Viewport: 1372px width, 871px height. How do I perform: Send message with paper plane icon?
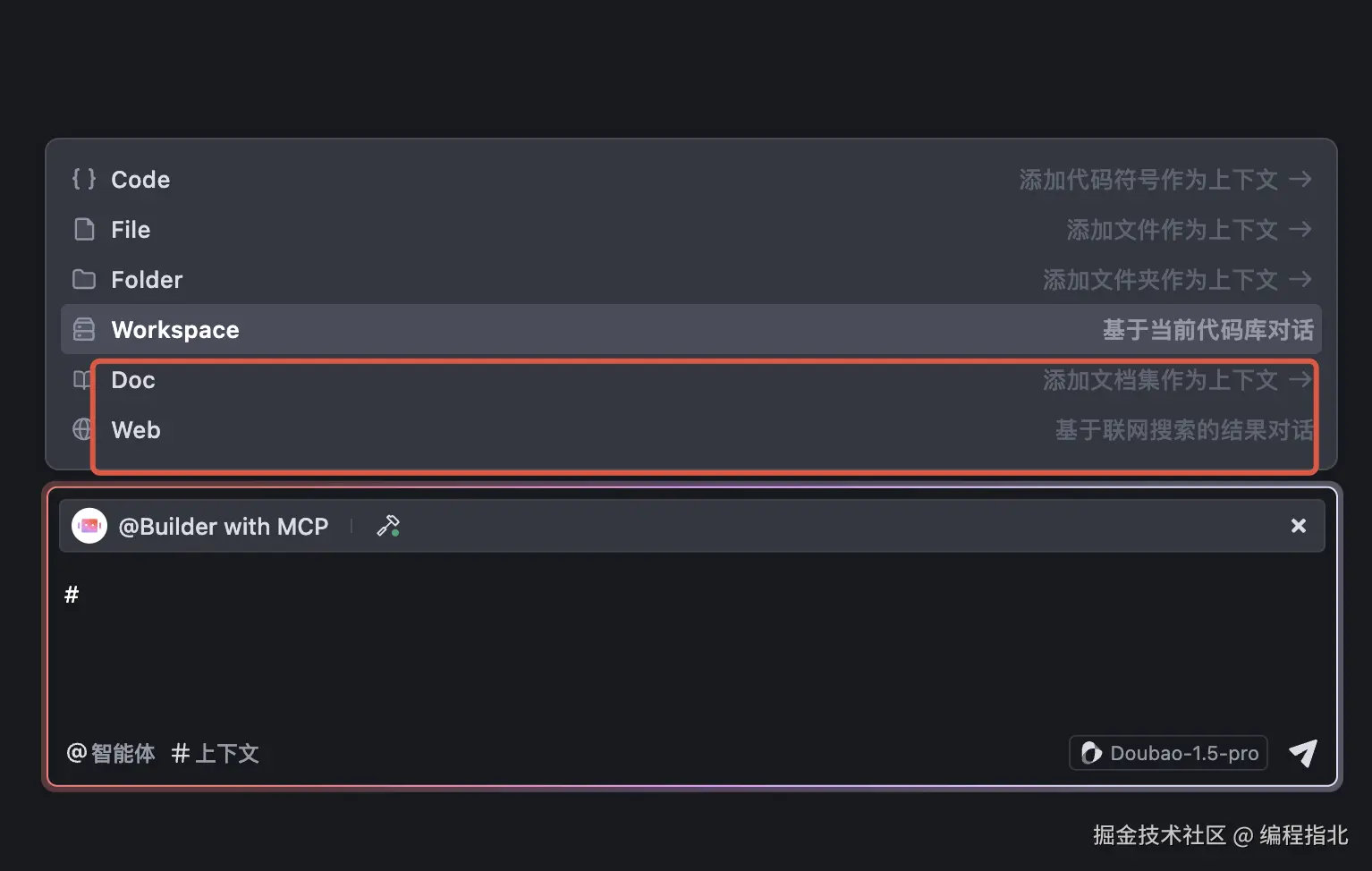tap(1303, 753)
